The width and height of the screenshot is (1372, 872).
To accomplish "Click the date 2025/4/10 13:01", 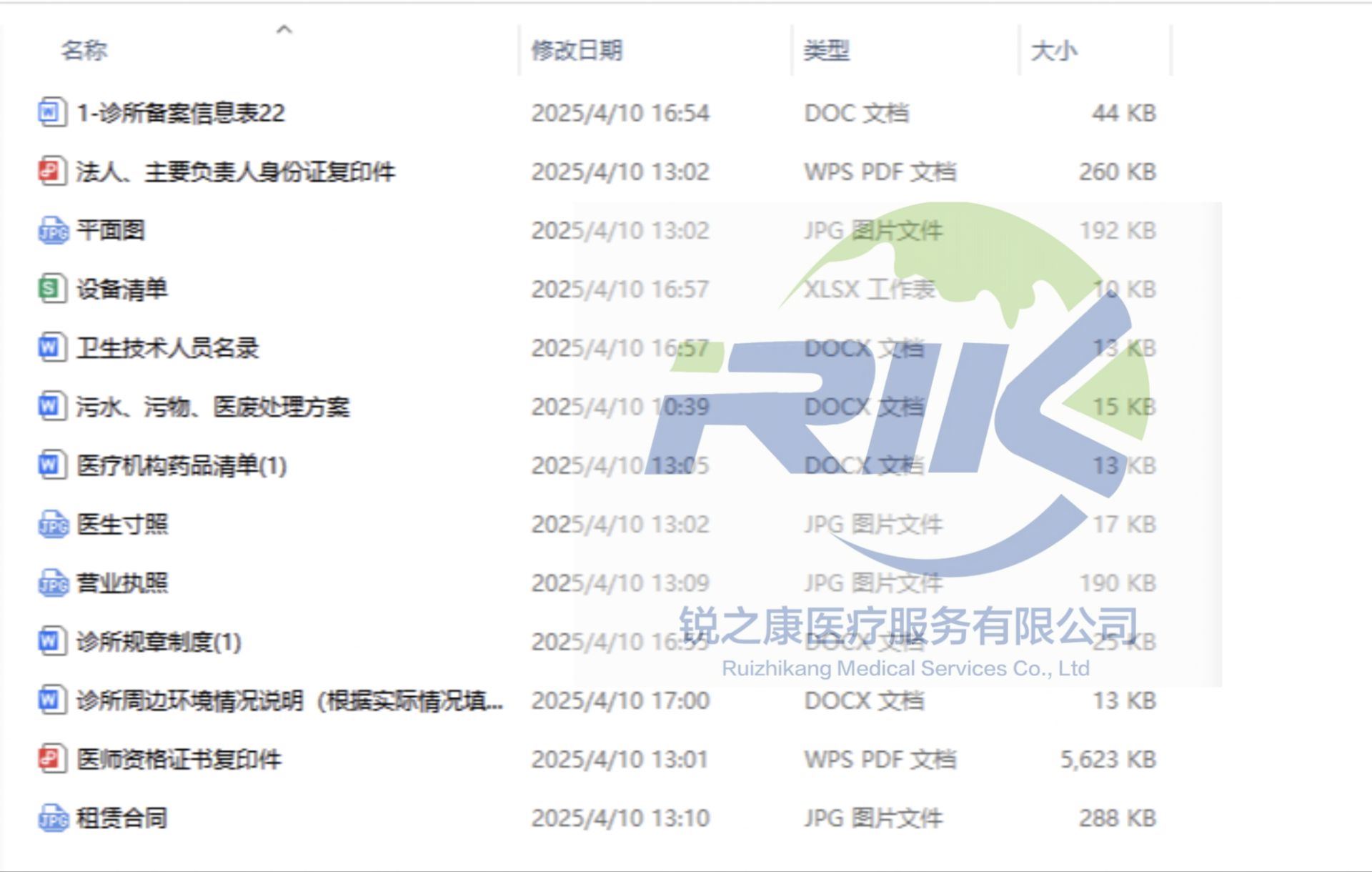I will point(620,759).
